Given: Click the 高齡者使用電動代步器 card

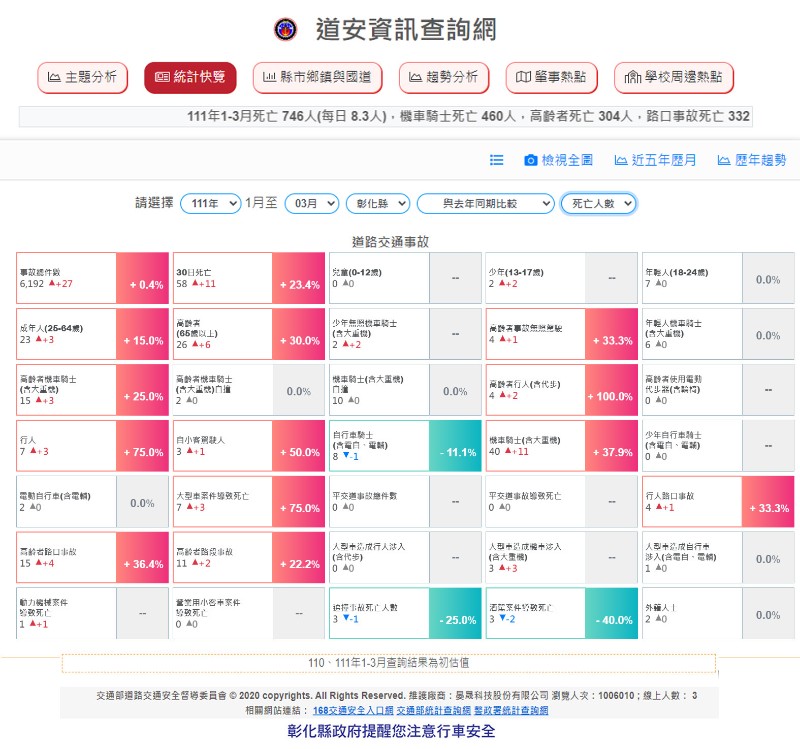Looking at the screenshot, I should 718,390.
